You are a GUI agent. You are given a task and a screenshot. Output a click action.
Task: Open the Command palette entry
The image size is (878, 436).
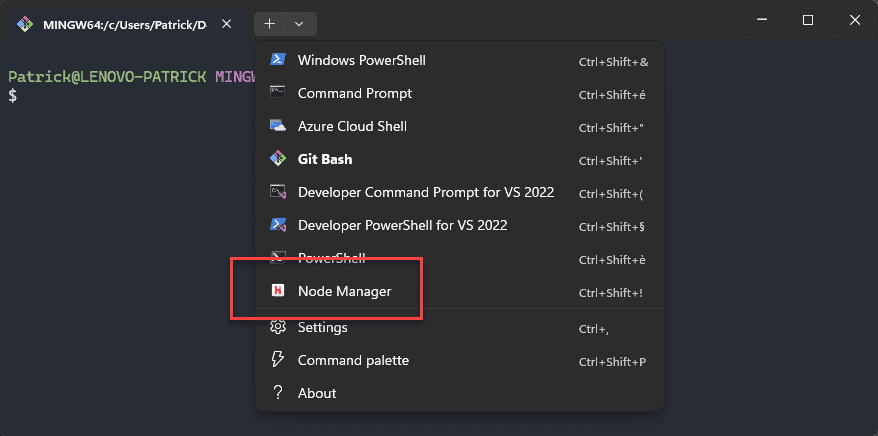click(x=459, y=360)
